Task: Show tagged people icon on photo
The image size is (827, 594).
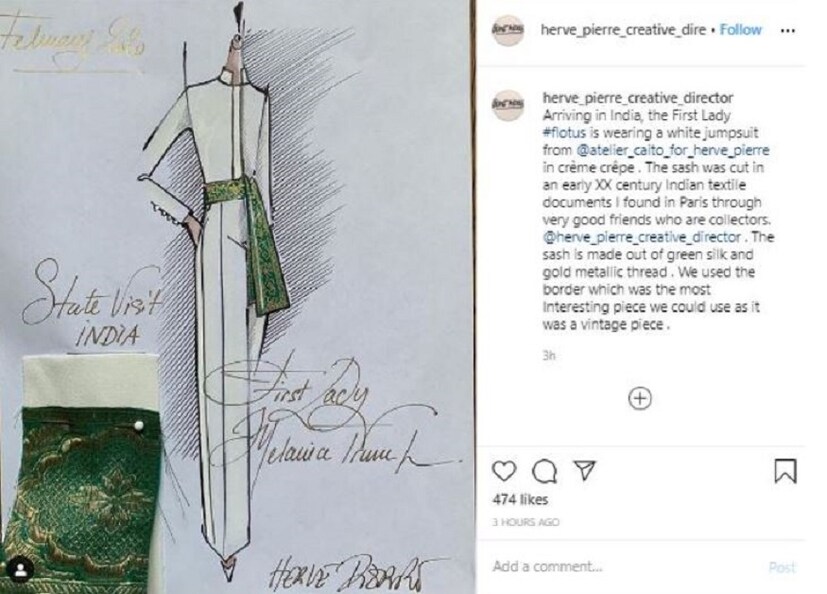Action: pyautogui.click(x=21, y=570)
